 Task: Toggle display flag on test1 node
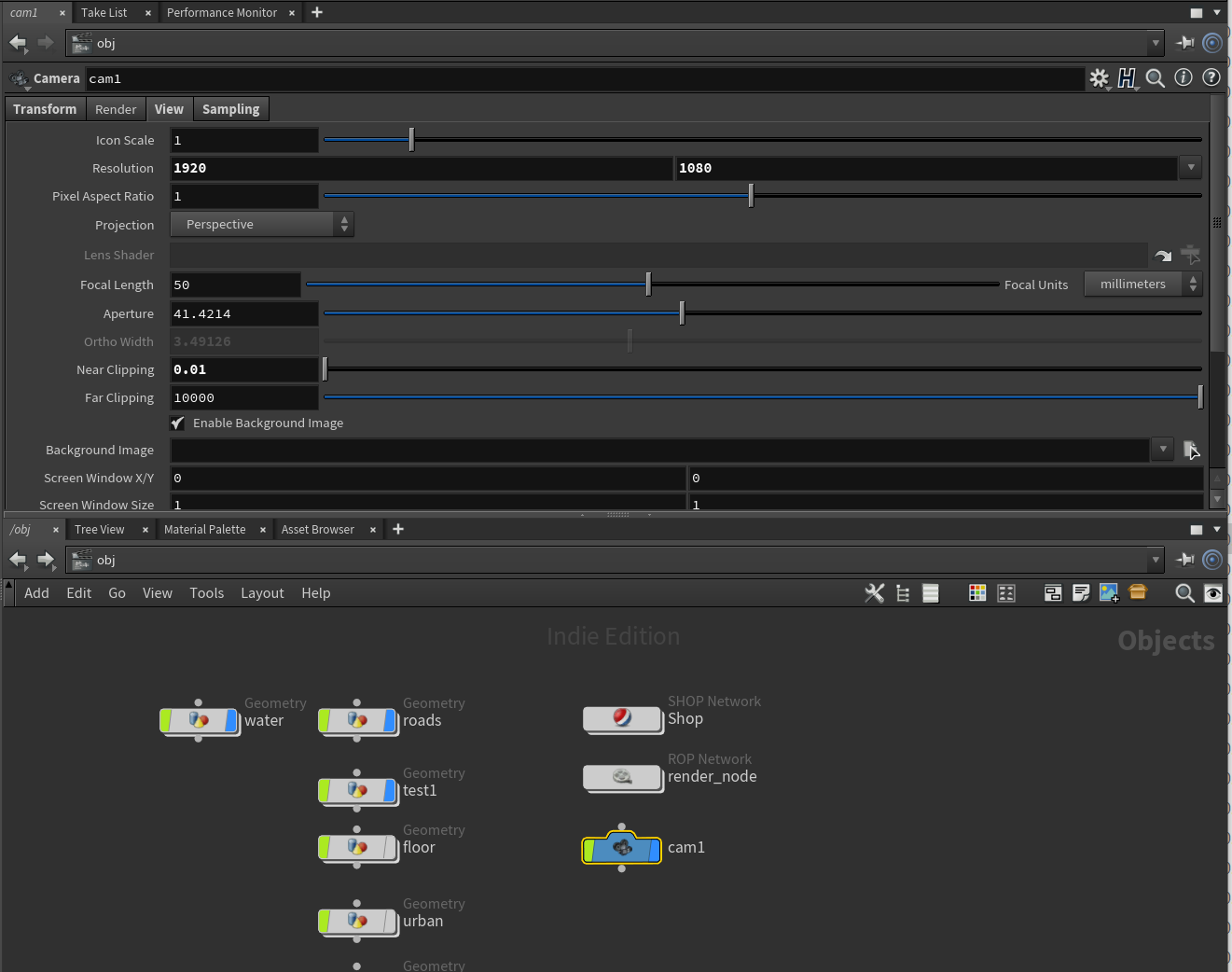coord(390,790)
